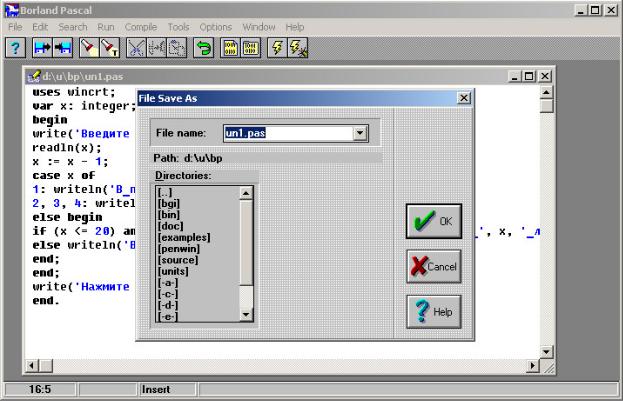Click the Help button in Save As dialog

(434, 312)
